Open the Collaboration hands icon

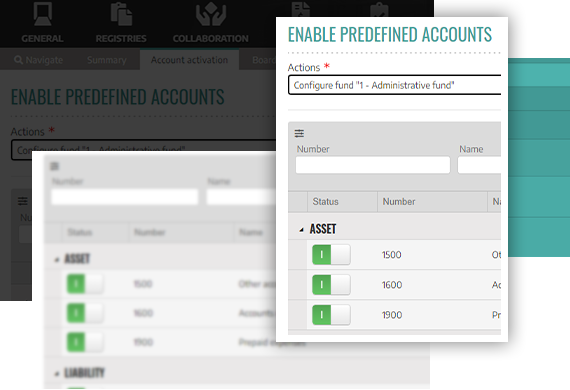(x=211, y=15)
